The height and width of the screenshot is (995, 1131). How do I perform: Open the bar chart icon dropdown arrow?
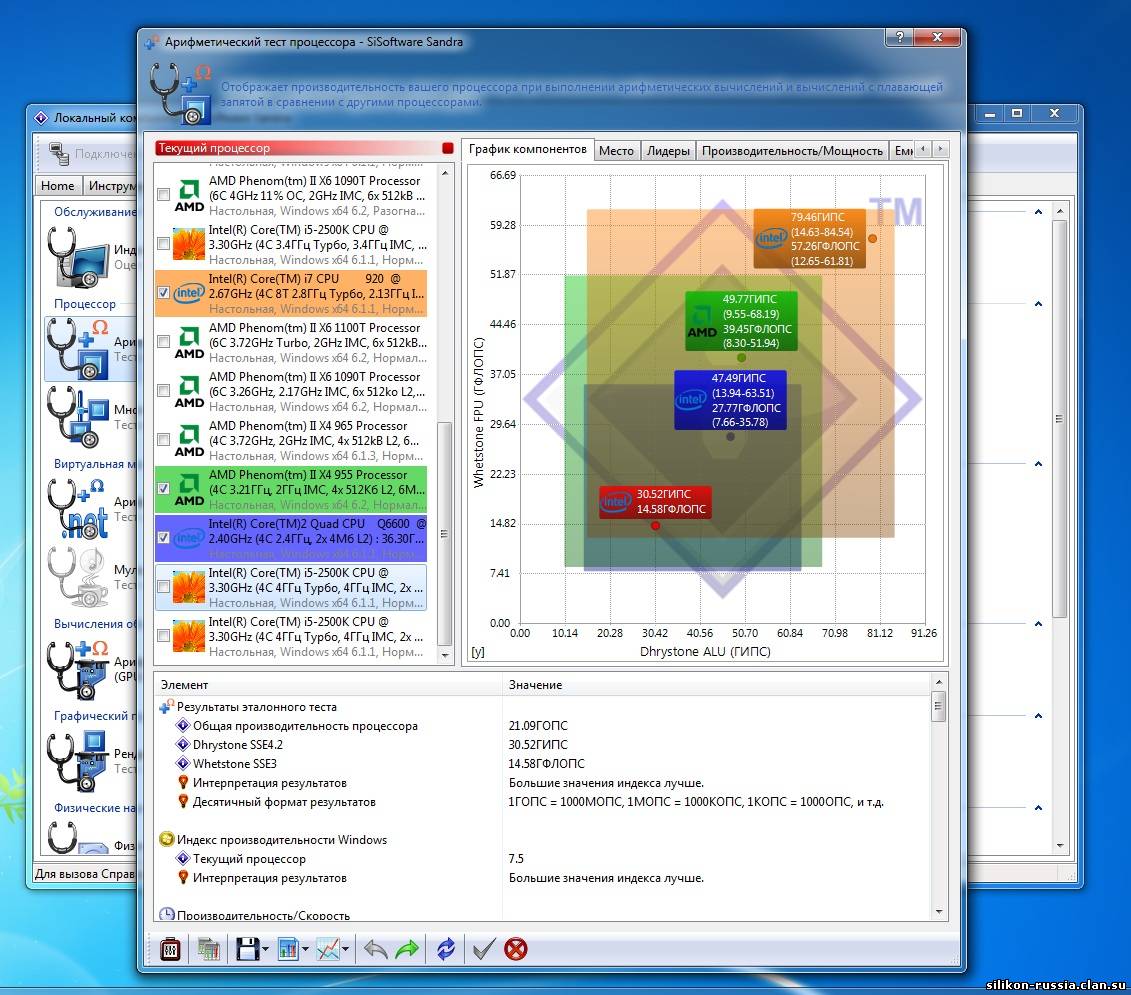pos(306,950)
